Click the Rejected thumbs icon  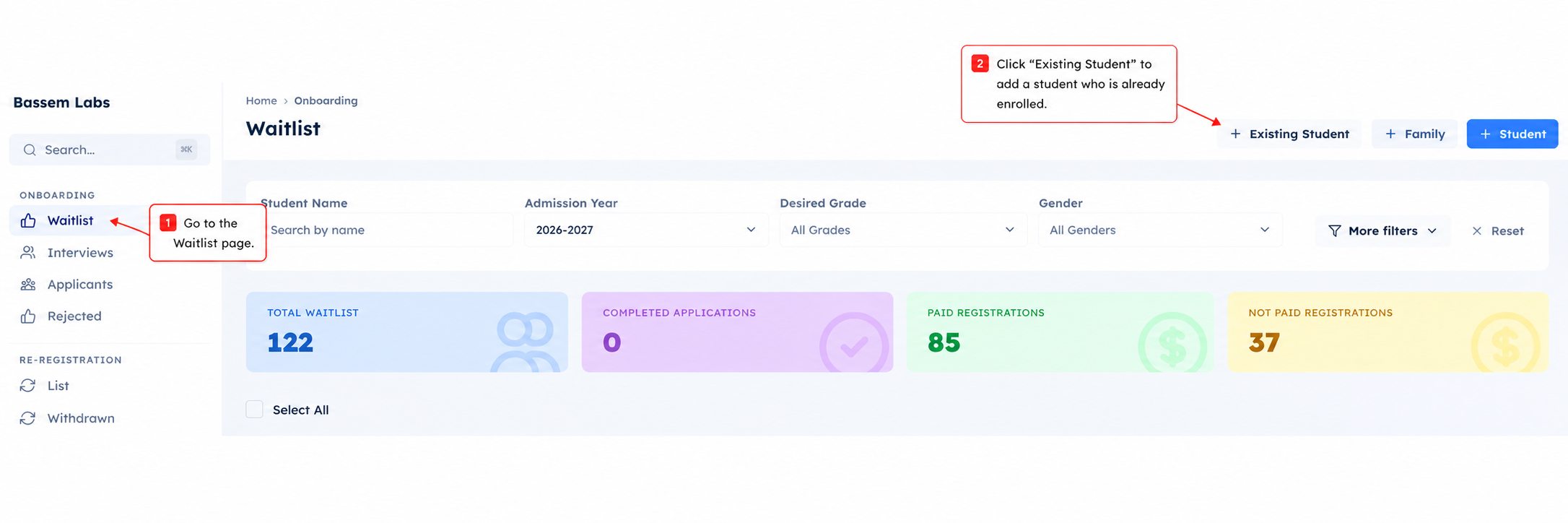(x=28, y=316)
